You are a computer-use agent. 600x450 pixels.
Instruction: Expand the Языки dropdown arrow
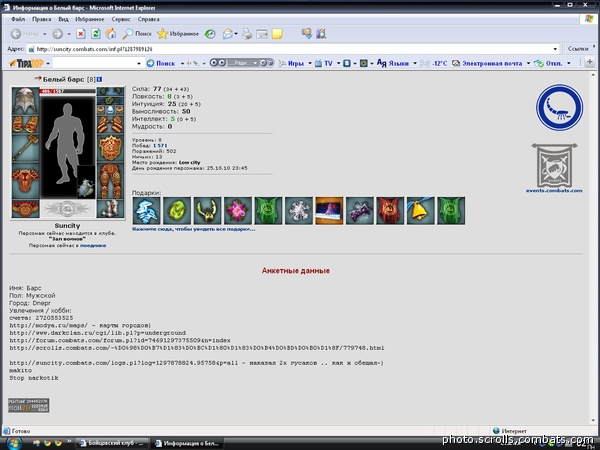tap(414, 63)
